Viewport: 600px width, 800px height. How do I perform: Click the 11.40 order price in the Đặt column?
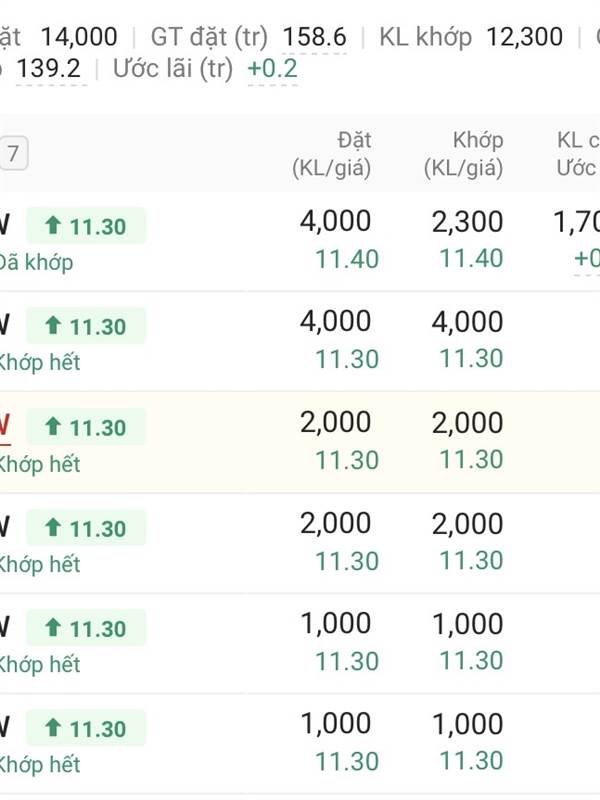(347, 259)
